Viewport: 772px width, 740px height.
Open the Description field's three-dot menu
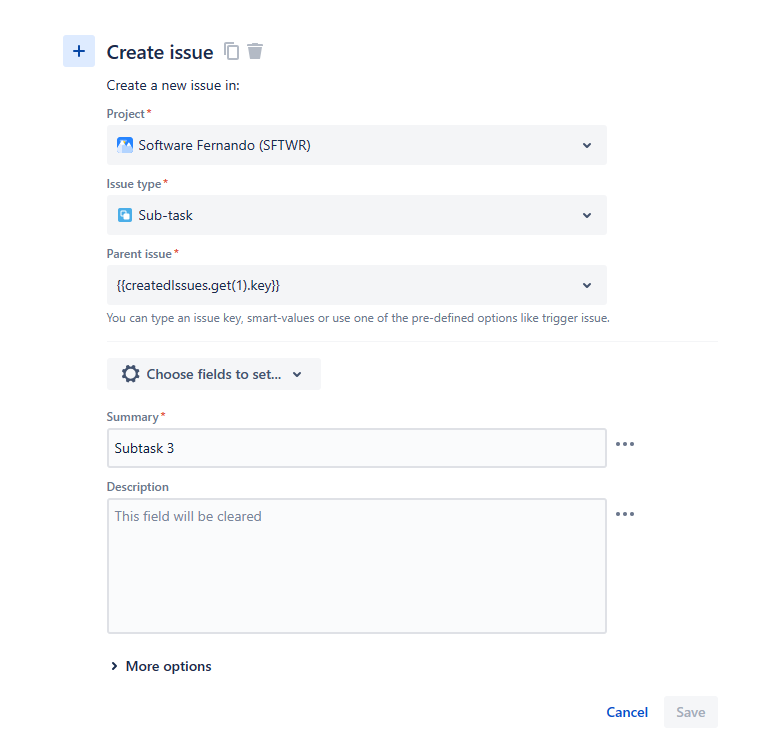click(x=625, y=514)
